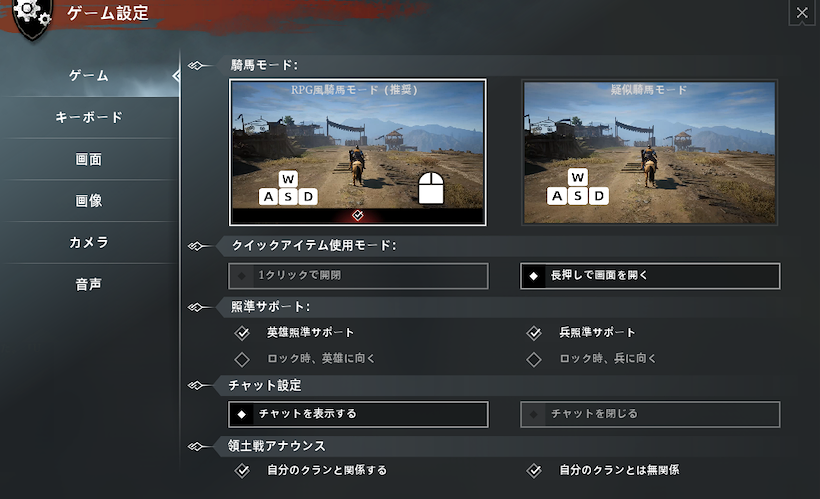Enable ロック時、兵に向く checkbox
This screenshot has width=820, height=499.
(534, 359)
